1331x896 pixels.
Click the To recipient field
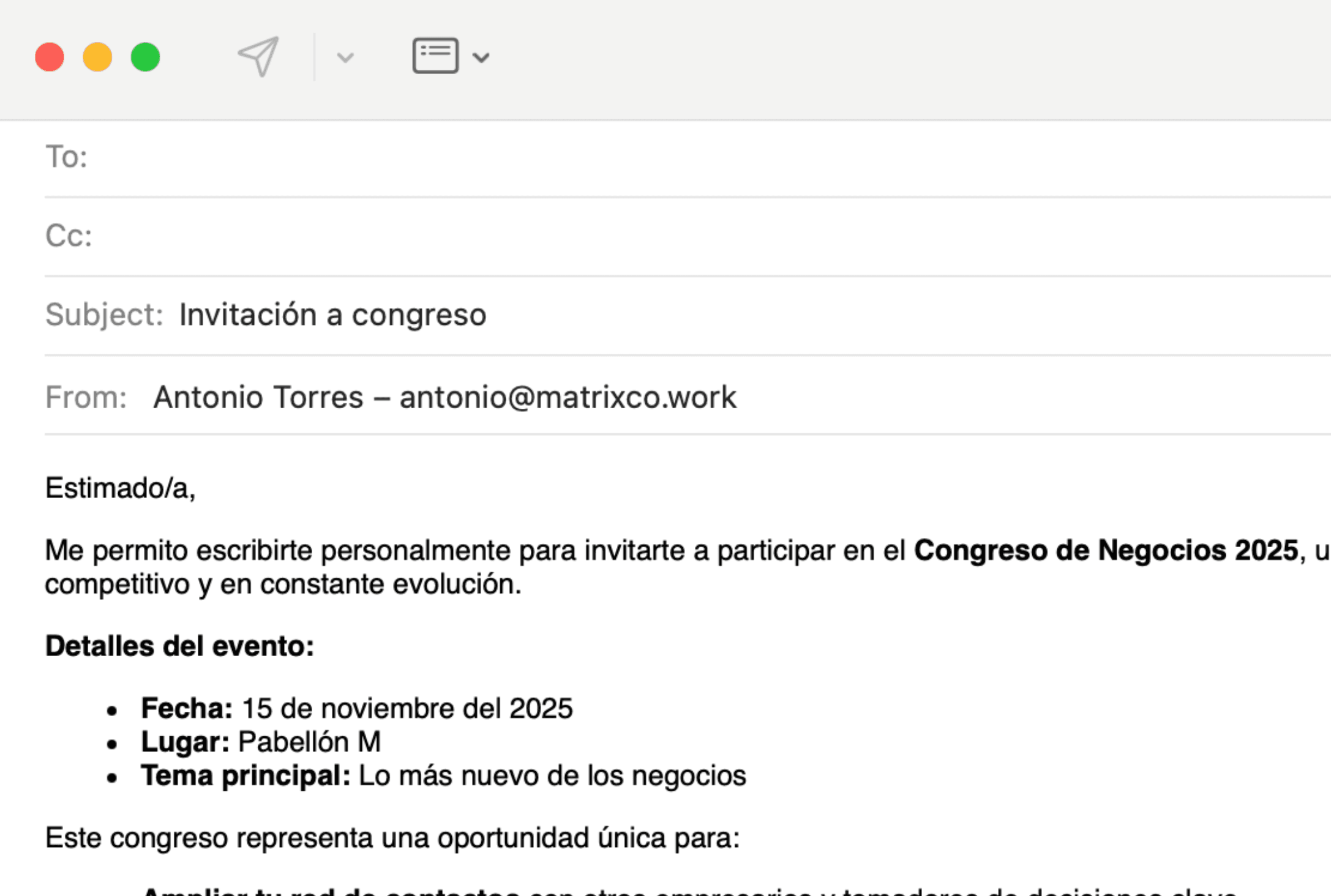pos(673,157)
